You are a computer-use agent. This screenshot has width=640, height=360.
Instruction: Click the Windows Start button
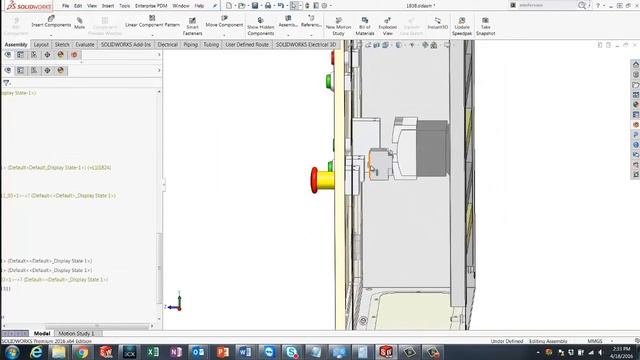12,352
